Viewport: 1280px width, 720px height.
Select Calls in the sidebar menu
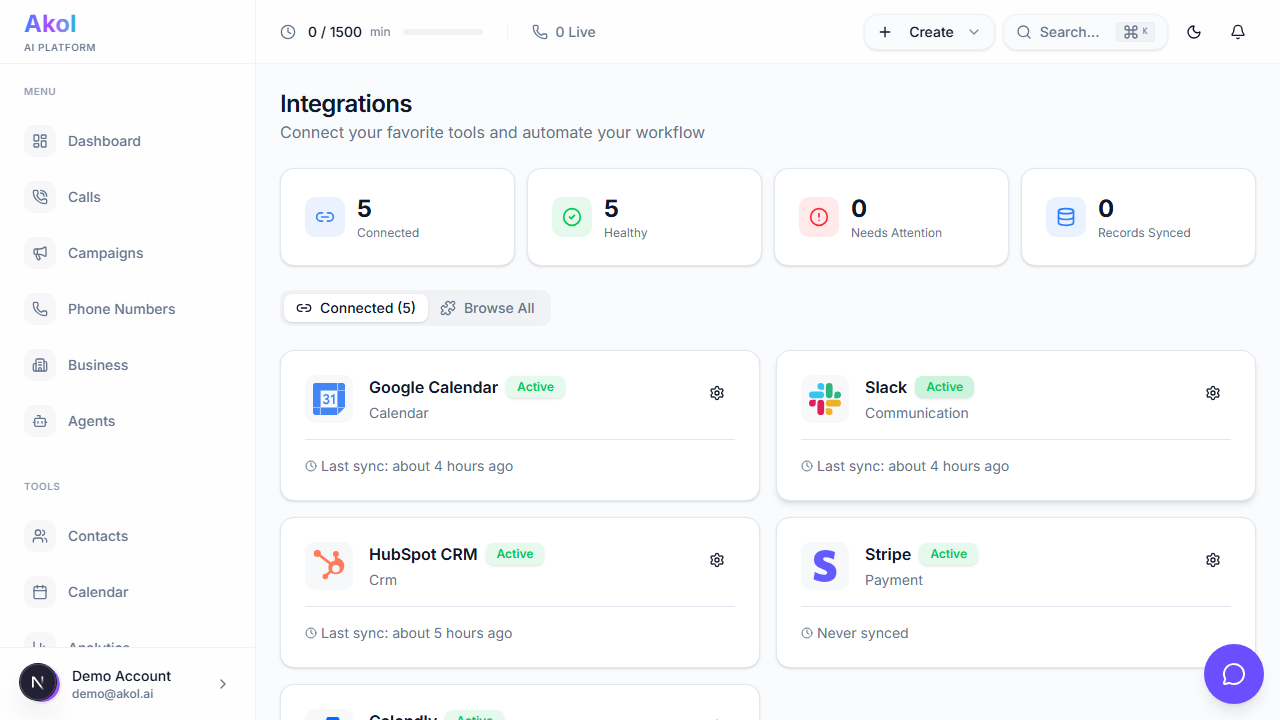click(84, 196)
